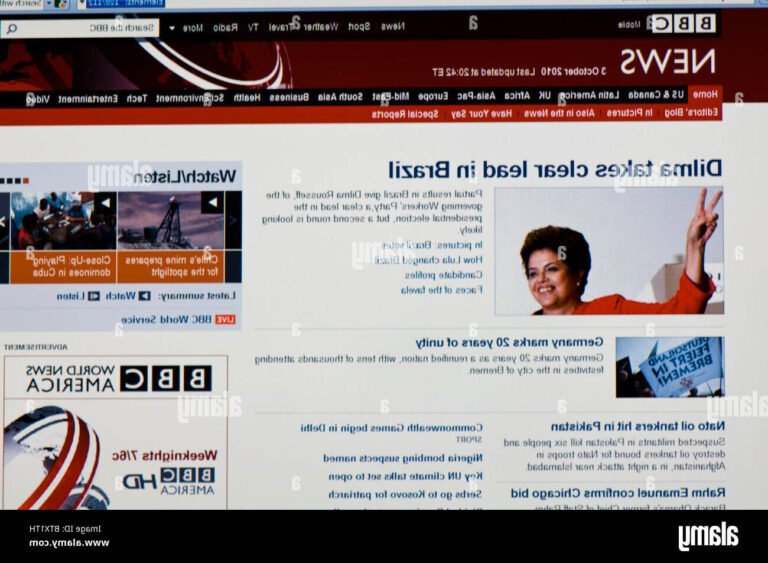Click carousel arrow beside Chile's mine video
The image size is (768, 563).
pyautogui.click(x=233, y=220)
